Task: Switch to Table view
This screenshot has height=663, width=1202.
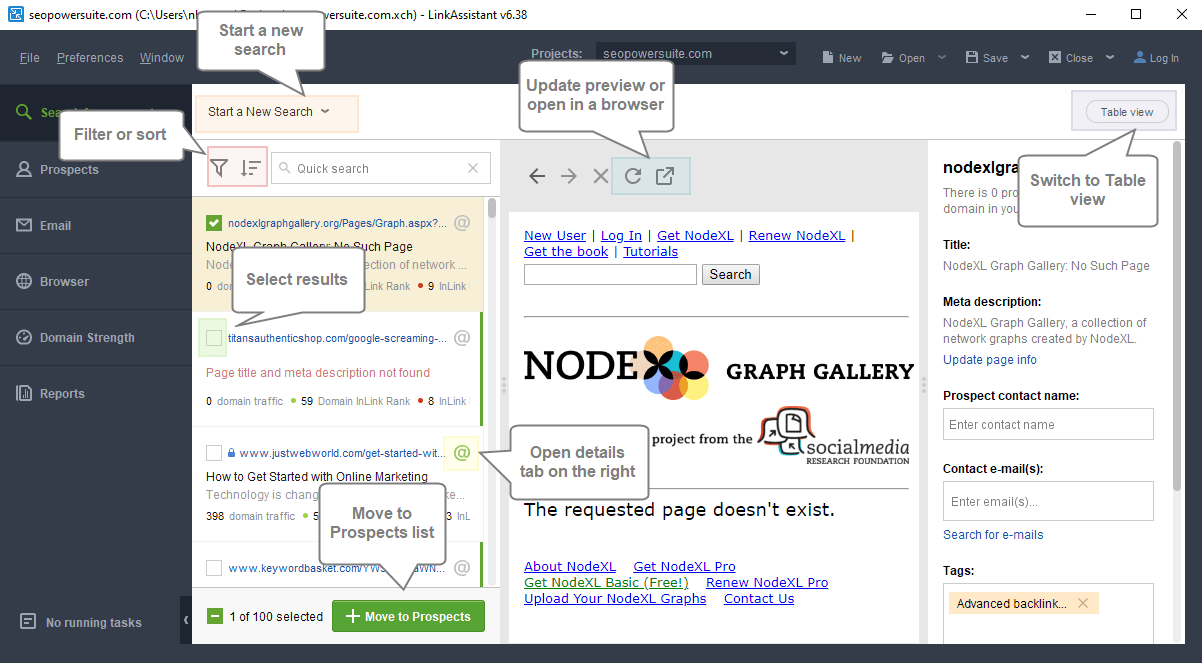Action: [x=1127, y=112]
